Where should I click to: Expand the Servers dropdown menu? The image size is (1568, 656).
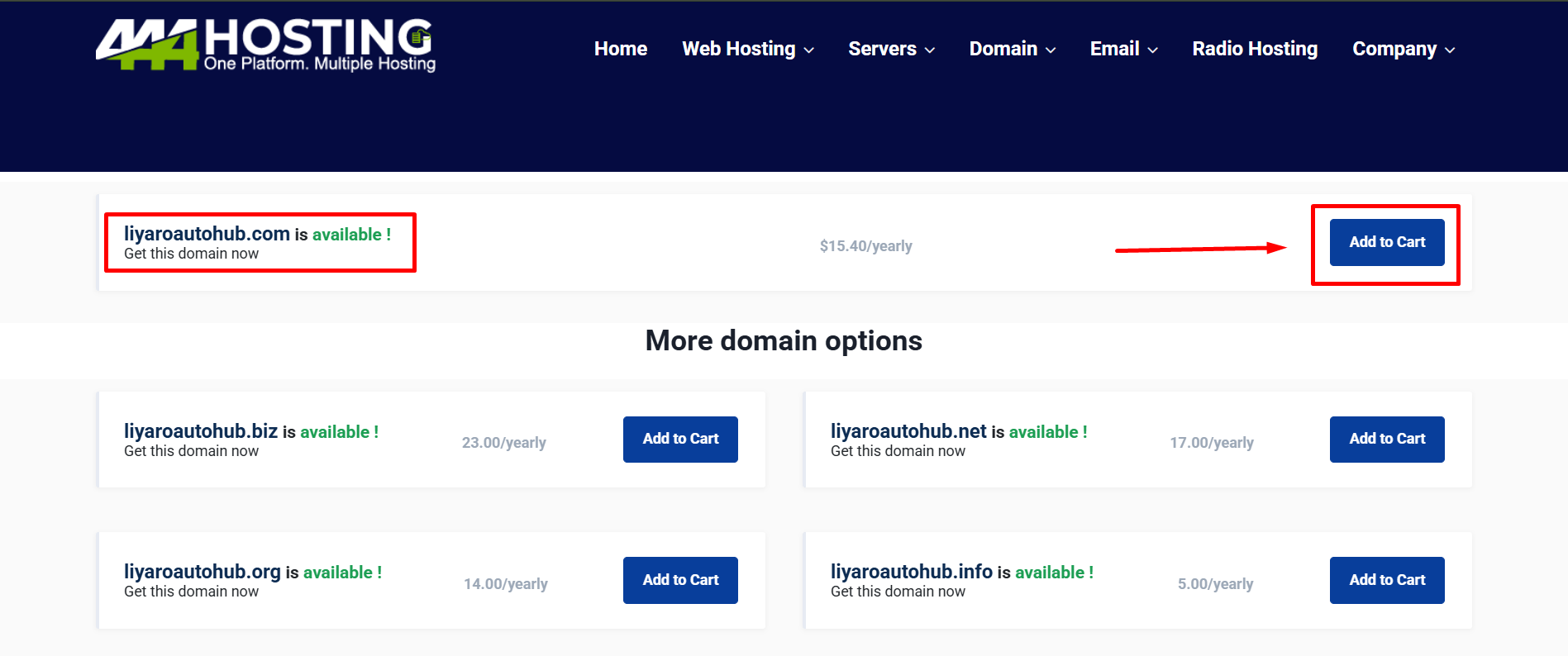click(891, 49)
